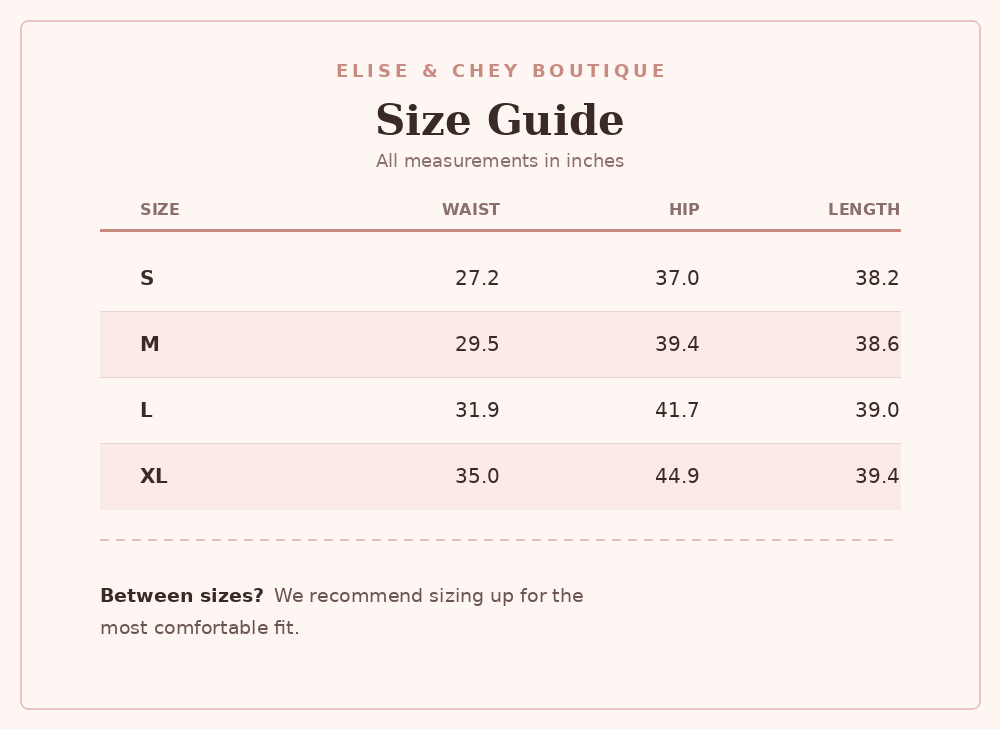1000x729 pixels.
Task: Click hip value 37.0 for size S
Action: click(x=677, y=278)
